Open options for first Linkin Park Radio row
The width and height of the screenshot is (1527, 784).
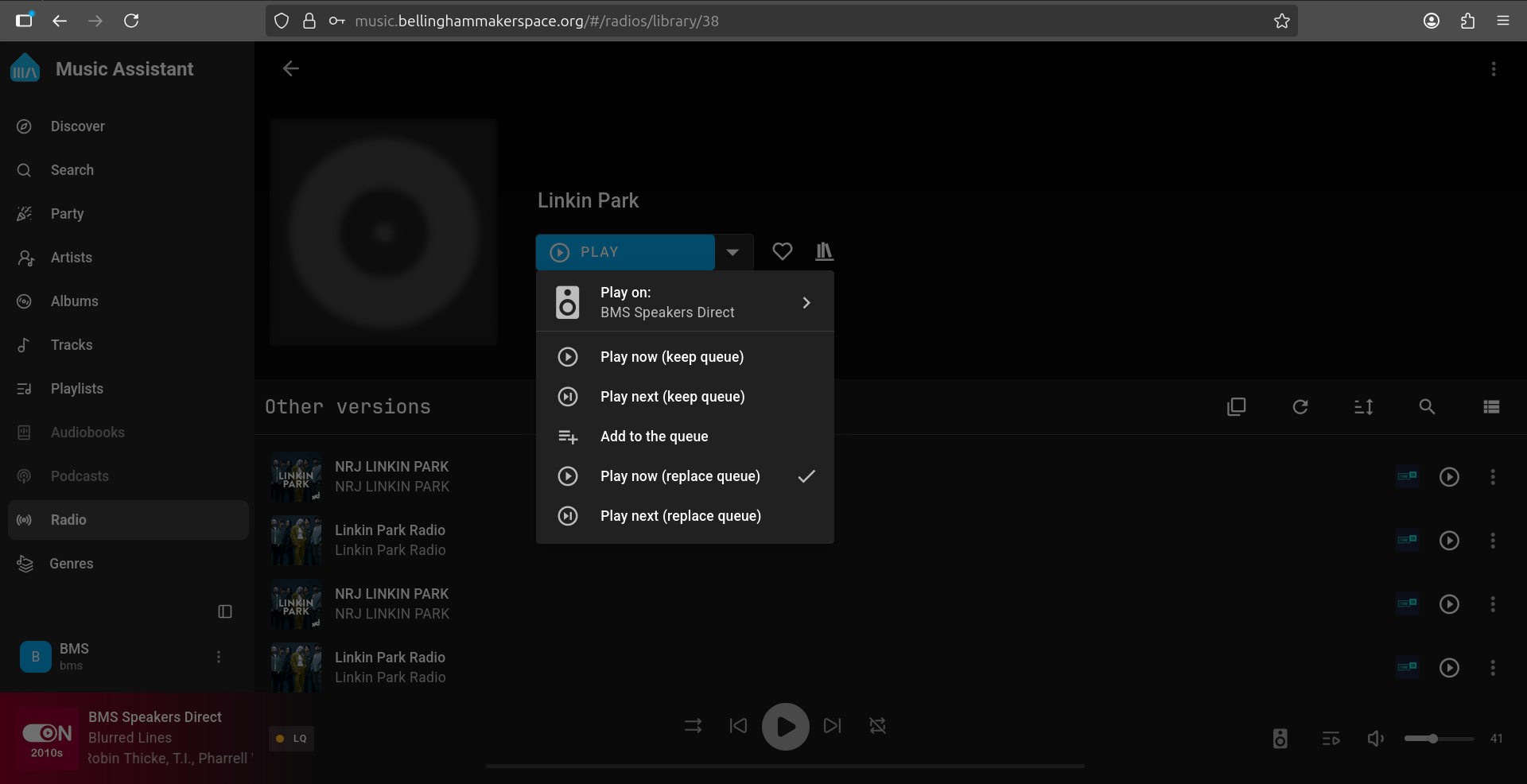[1493, 540]
